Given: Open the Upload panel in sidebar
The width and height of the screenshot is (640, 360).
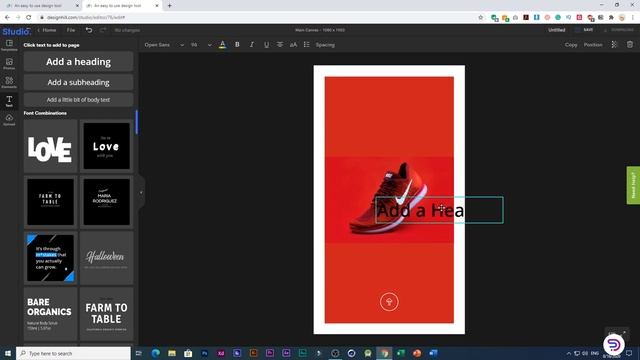Looking at the screenshot, I should 9,120.
